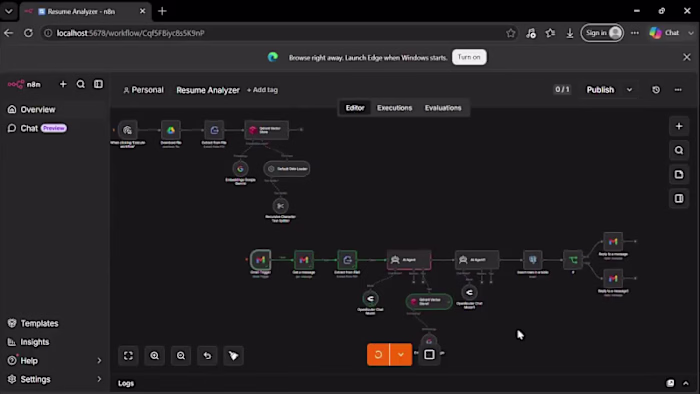This screenshot has height=394, width=700.
Task: Open the execute button dropdown arrow
Action: pos(401,355)
